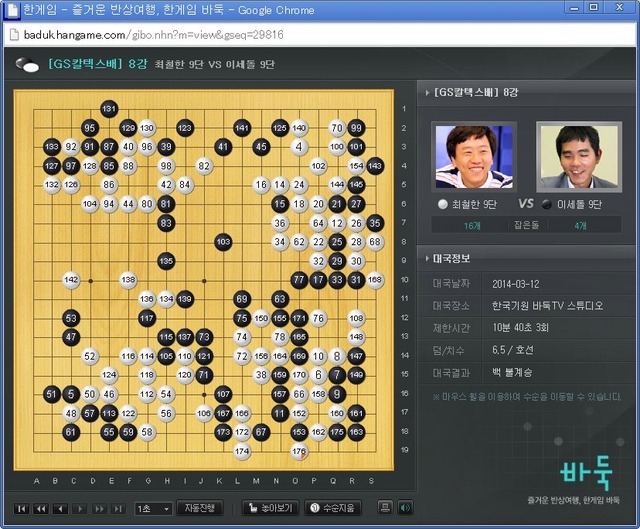Click the black stone icon beside 이세돌 9단
Screen dimensions: 640x529
tap(547, 204)
